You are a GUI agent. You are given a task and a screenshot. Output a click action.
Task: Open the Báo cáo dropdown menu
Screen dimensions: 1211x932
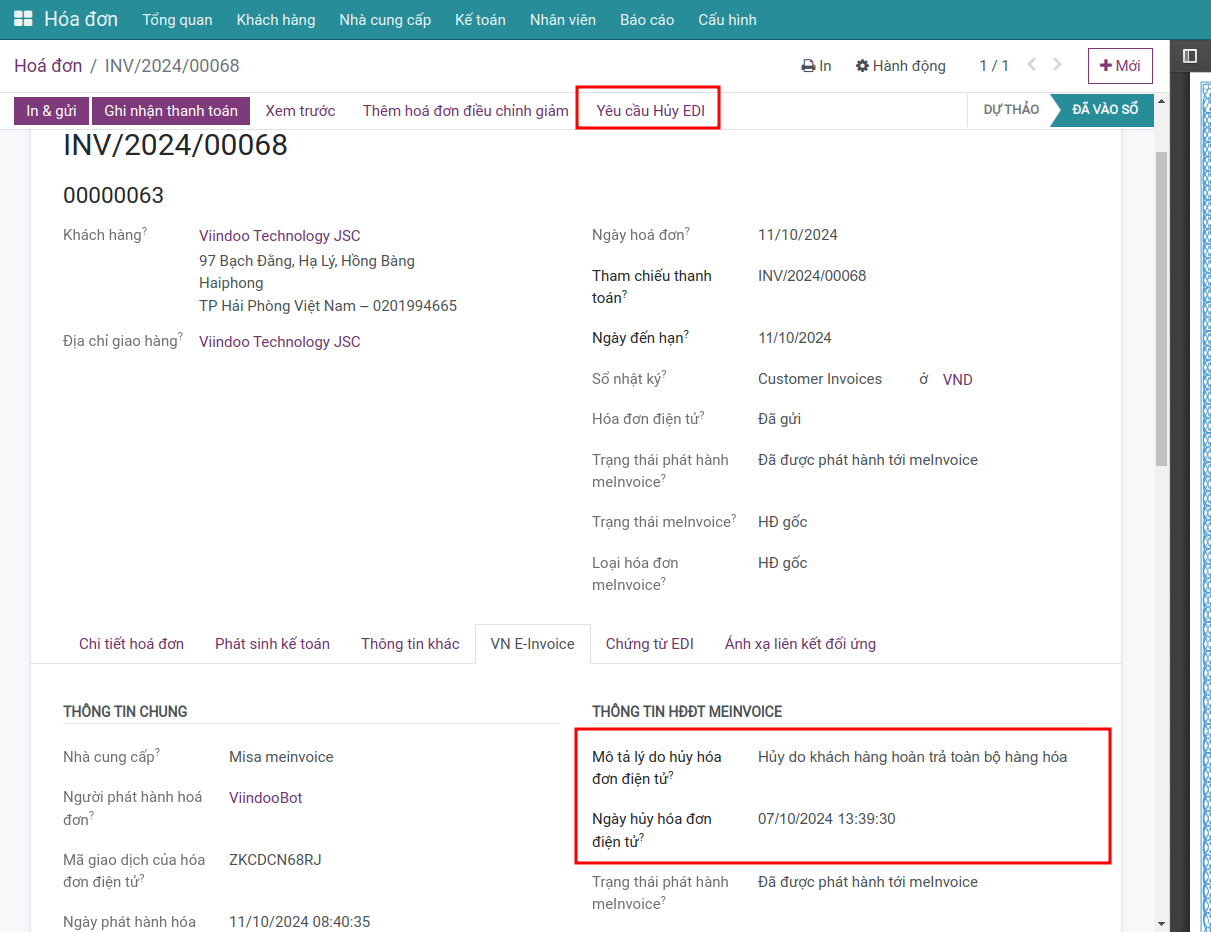point(646,20)
